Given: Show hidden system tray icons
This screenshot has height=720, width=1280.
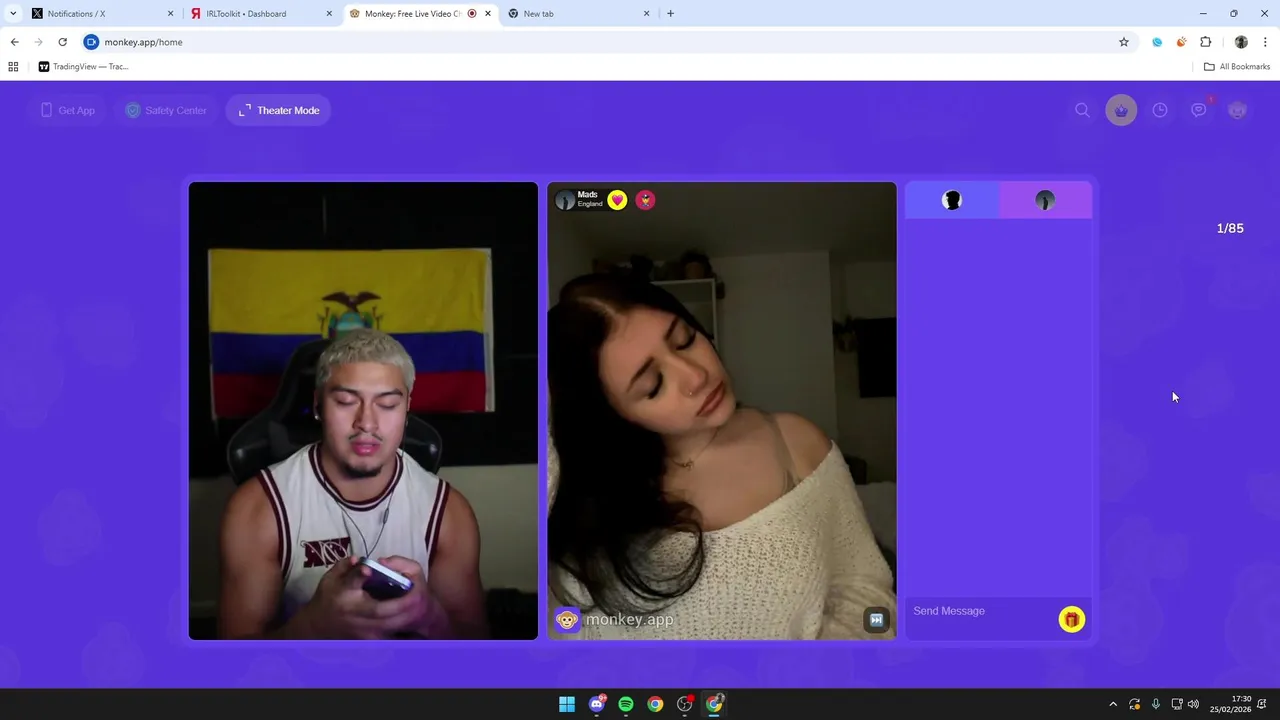Looking at the screenshot, I should click(x=1113, y=704).
